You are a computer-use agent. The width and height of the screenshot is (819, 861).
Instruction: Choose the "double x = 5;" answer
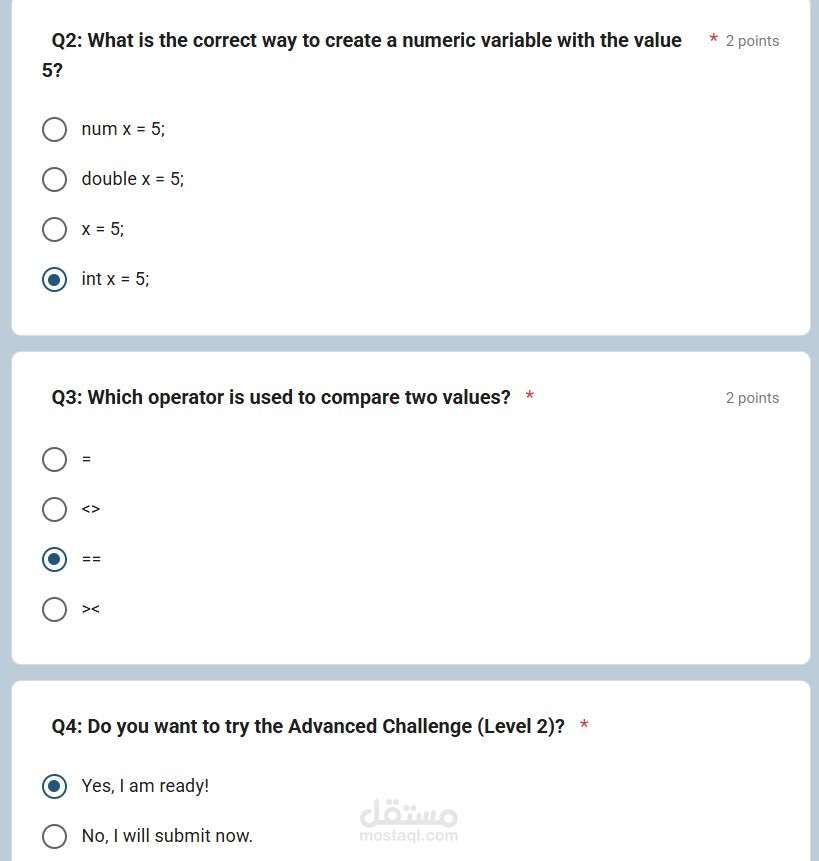coord(55,179)
